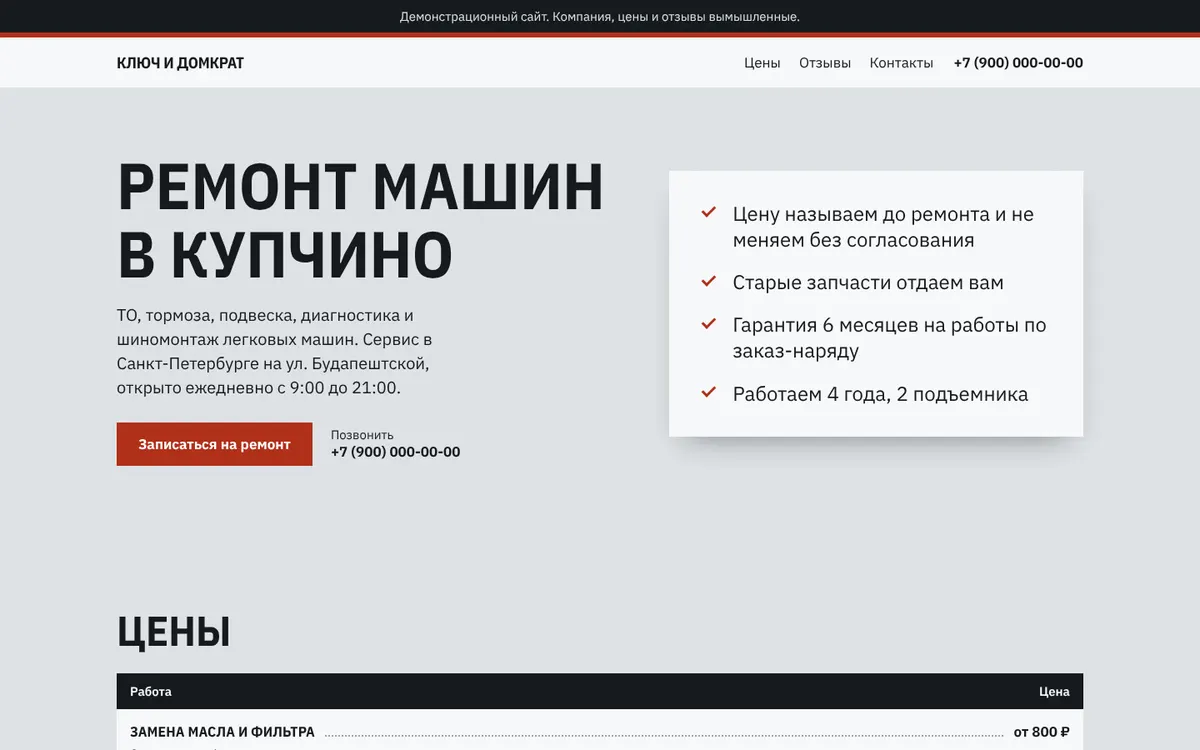Click the Позвонить label
The image size is (1200, 750).
362,435
